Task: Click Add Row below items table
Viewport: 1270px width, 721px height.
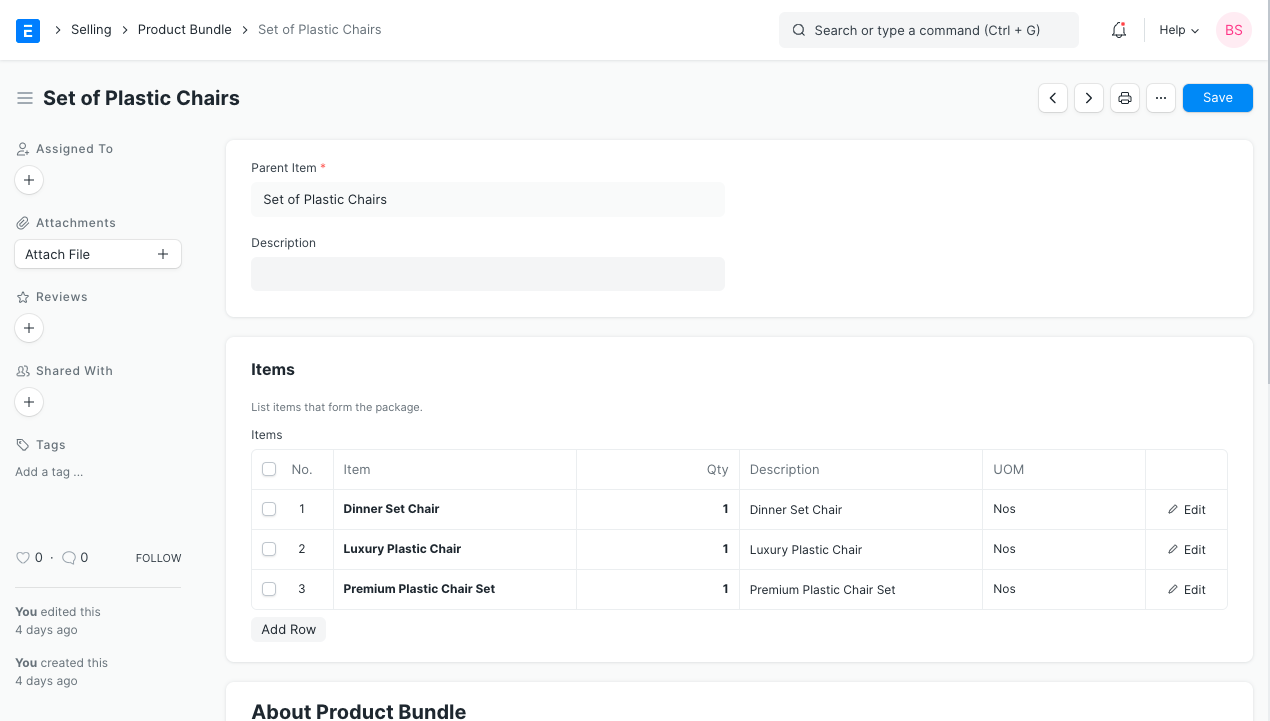Action: point(288,629)
